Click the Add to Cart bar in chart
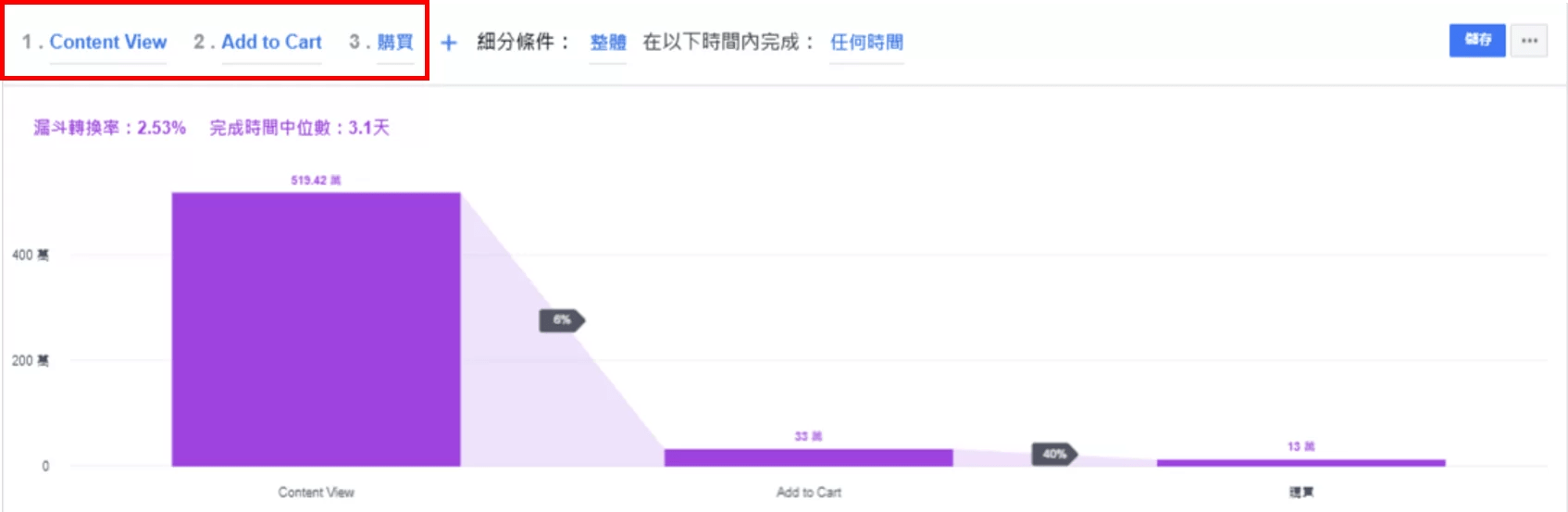1568x512 pixels. pos(808,457)
